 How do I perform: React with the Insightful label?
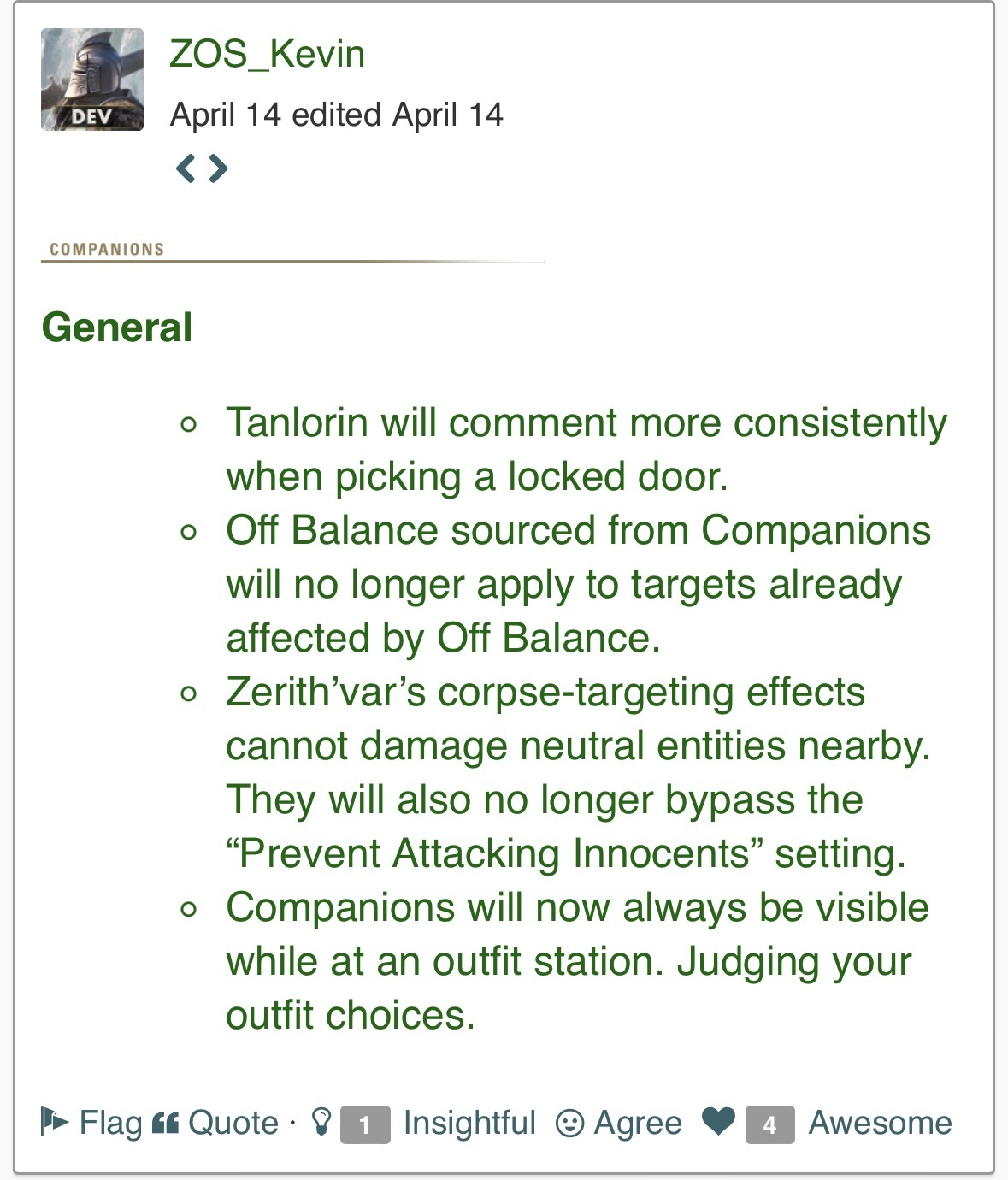tap(469, 1123)
